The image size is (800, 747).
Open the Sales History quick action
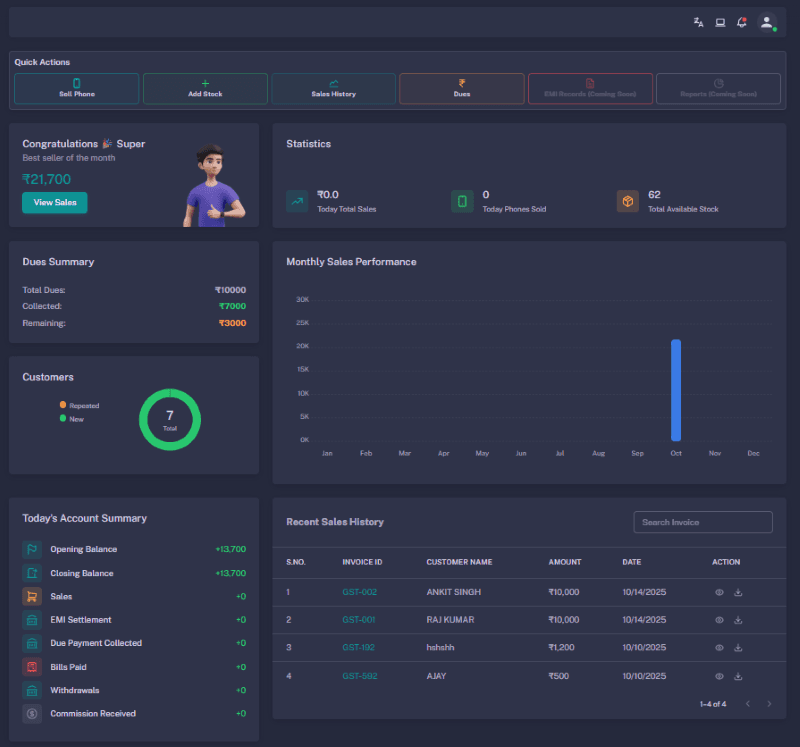(333, 88)
